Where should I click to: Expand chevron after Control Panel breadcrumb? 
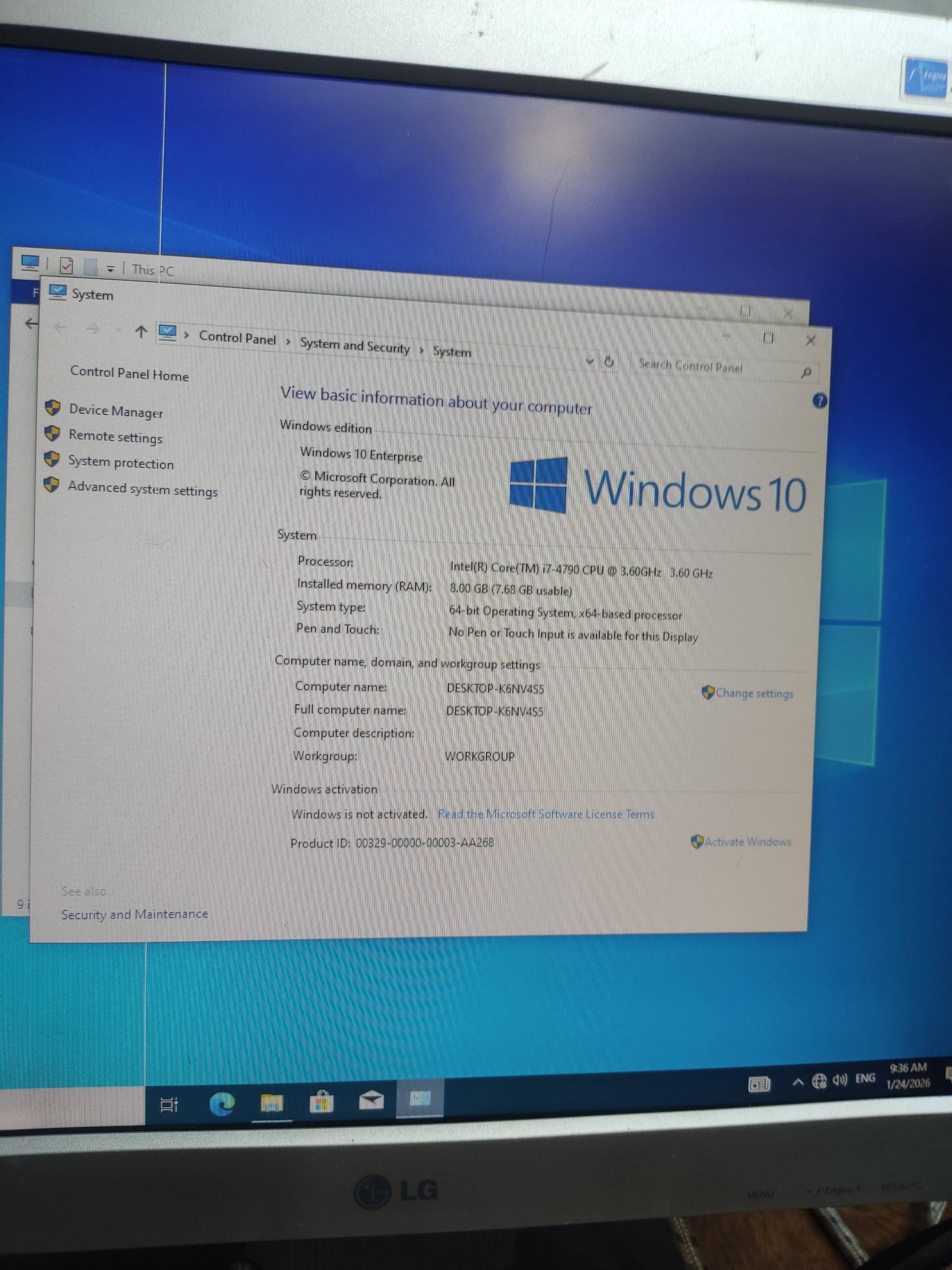tap(288, 342)
